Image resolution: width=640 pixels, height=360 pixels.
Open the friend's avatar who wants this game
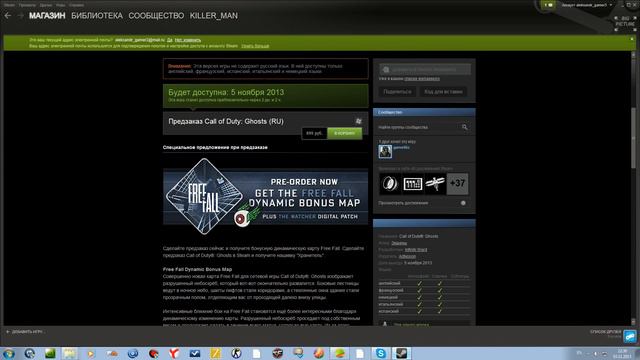click(385, 151)
